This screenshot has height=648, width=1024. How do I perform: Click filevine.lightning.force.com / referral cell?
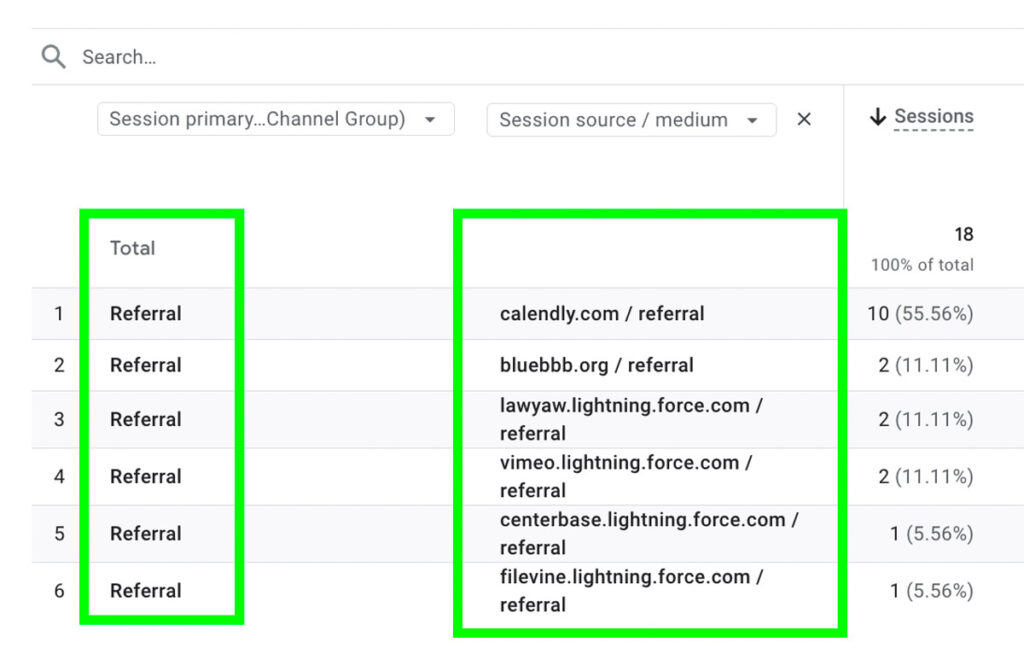click(631, 591)
